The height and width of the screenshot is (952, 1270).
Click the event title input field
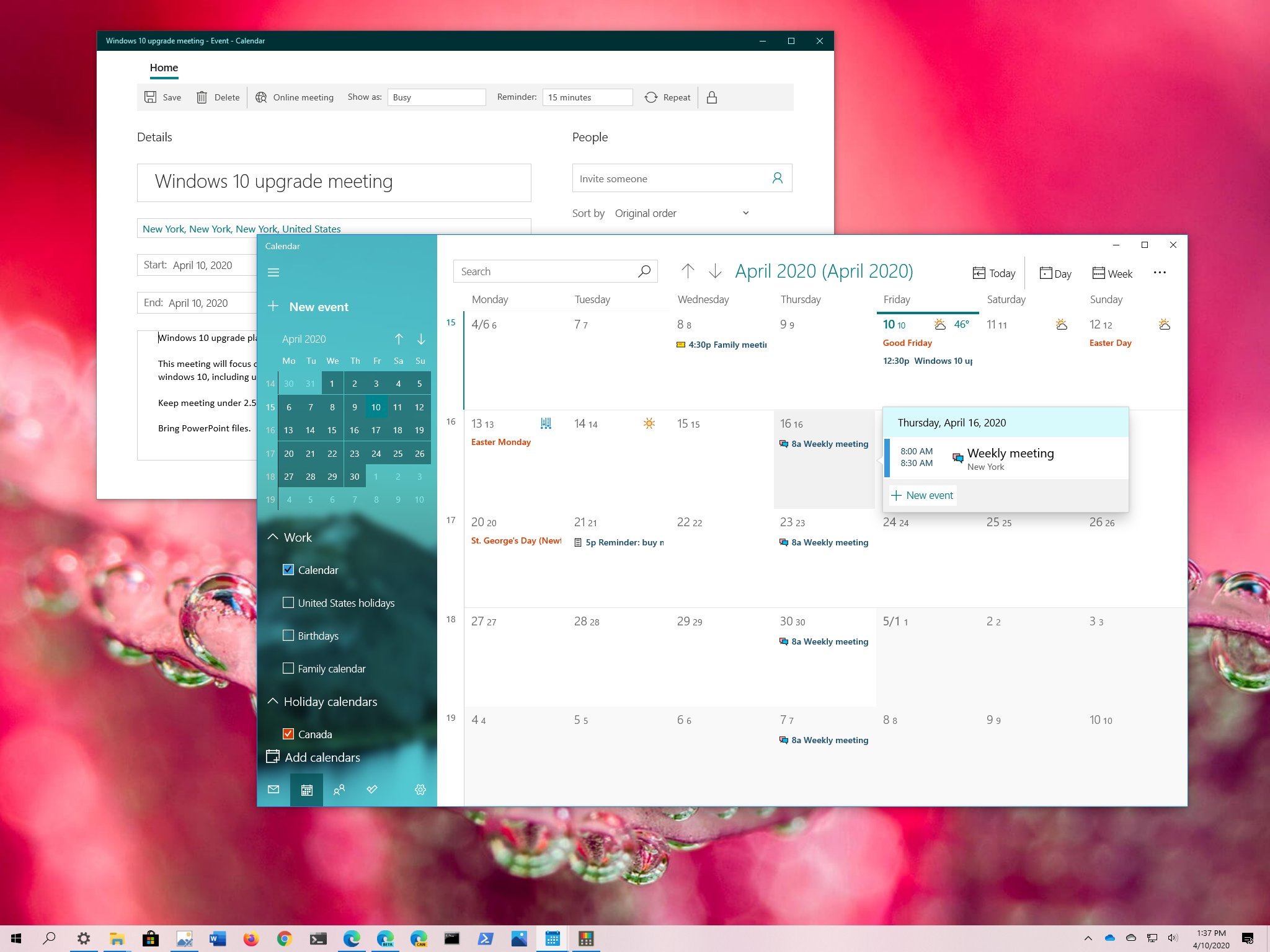(335, 180)
